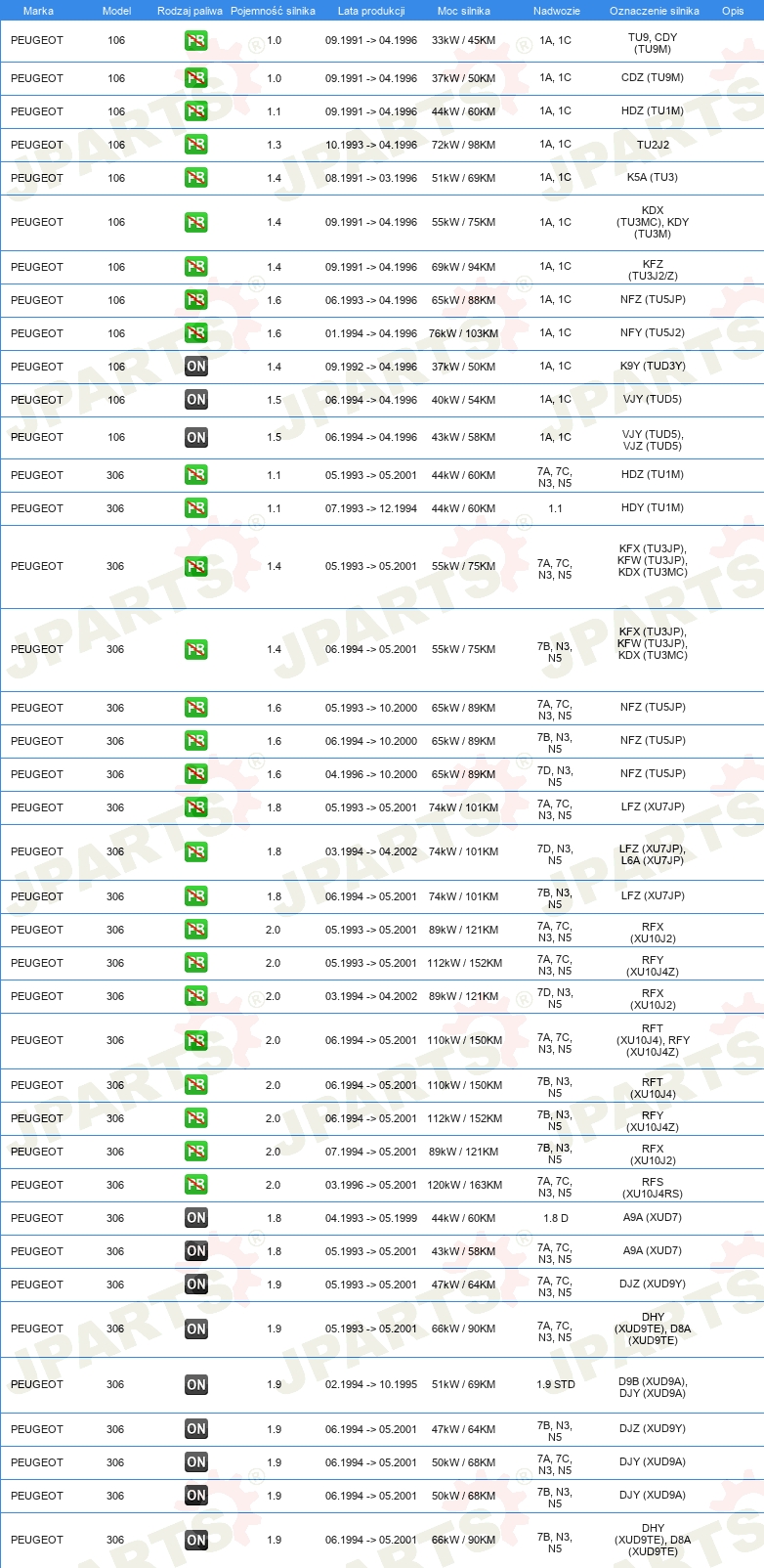Click the Rodzaj paliwa column header

190,11
